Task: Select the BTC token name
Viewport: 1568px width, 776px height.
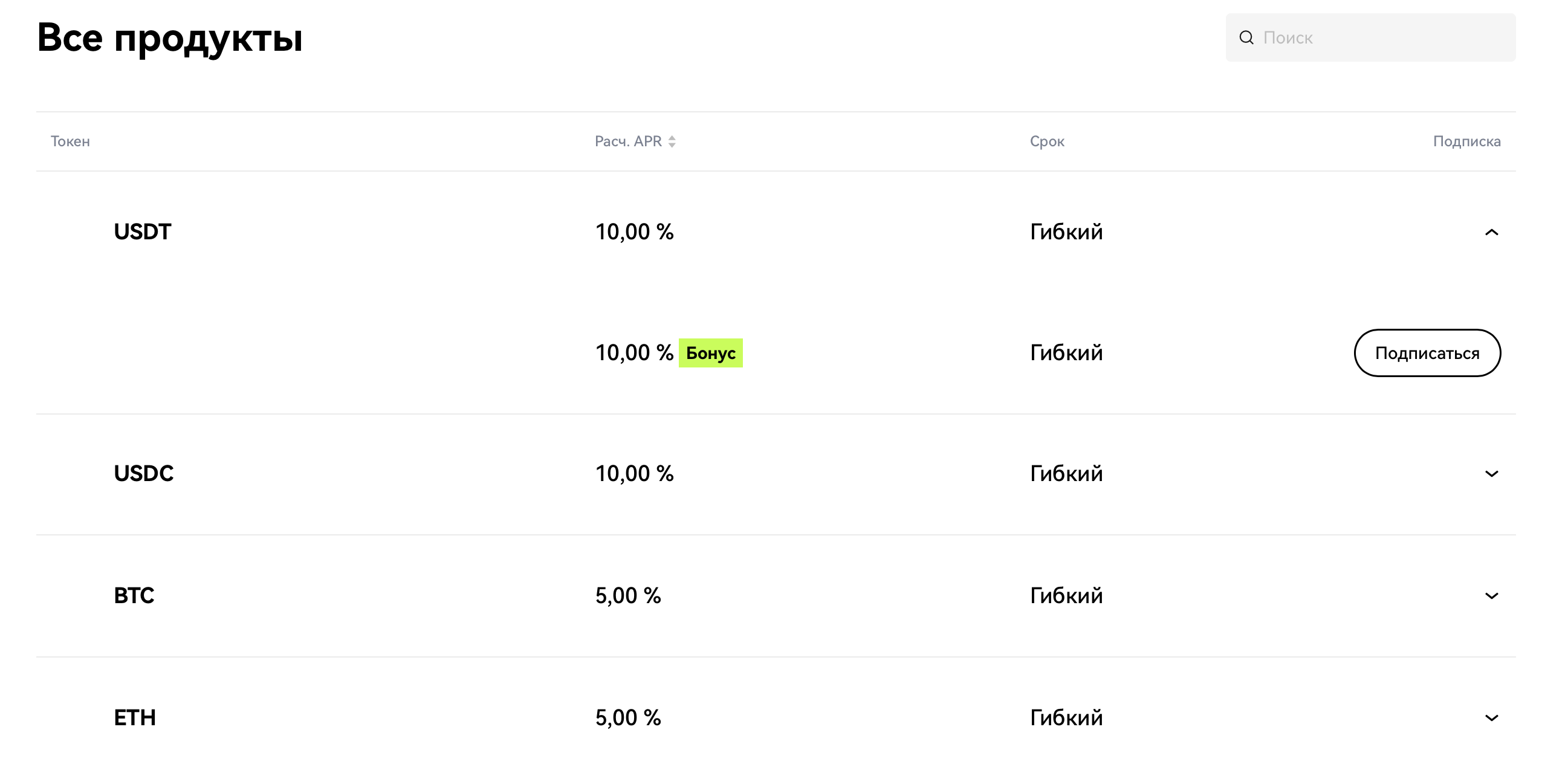Action: [134, 596]
